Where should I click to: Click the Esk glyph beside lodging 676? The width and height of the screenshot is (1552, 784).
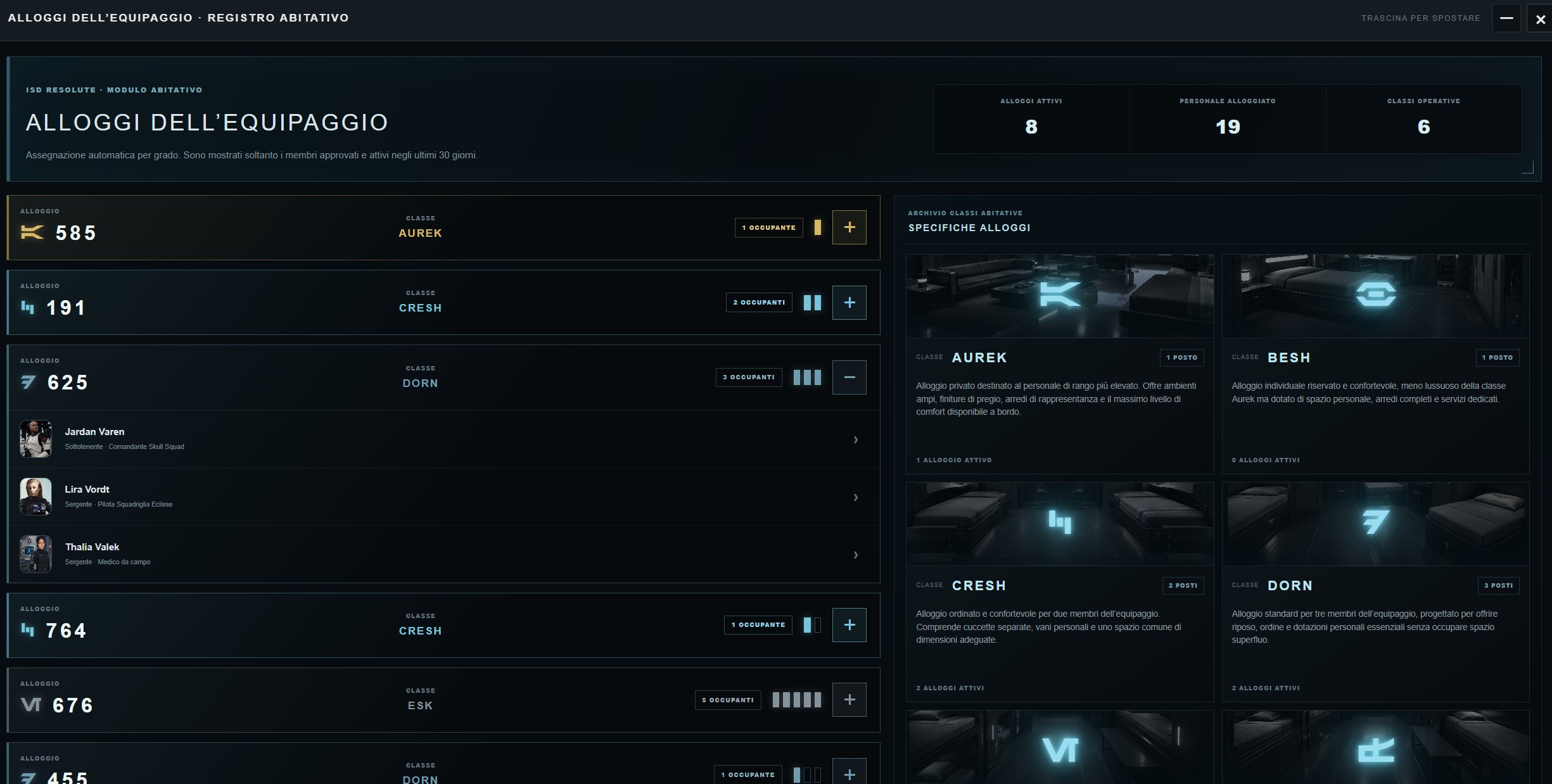[x=31, y=704]
